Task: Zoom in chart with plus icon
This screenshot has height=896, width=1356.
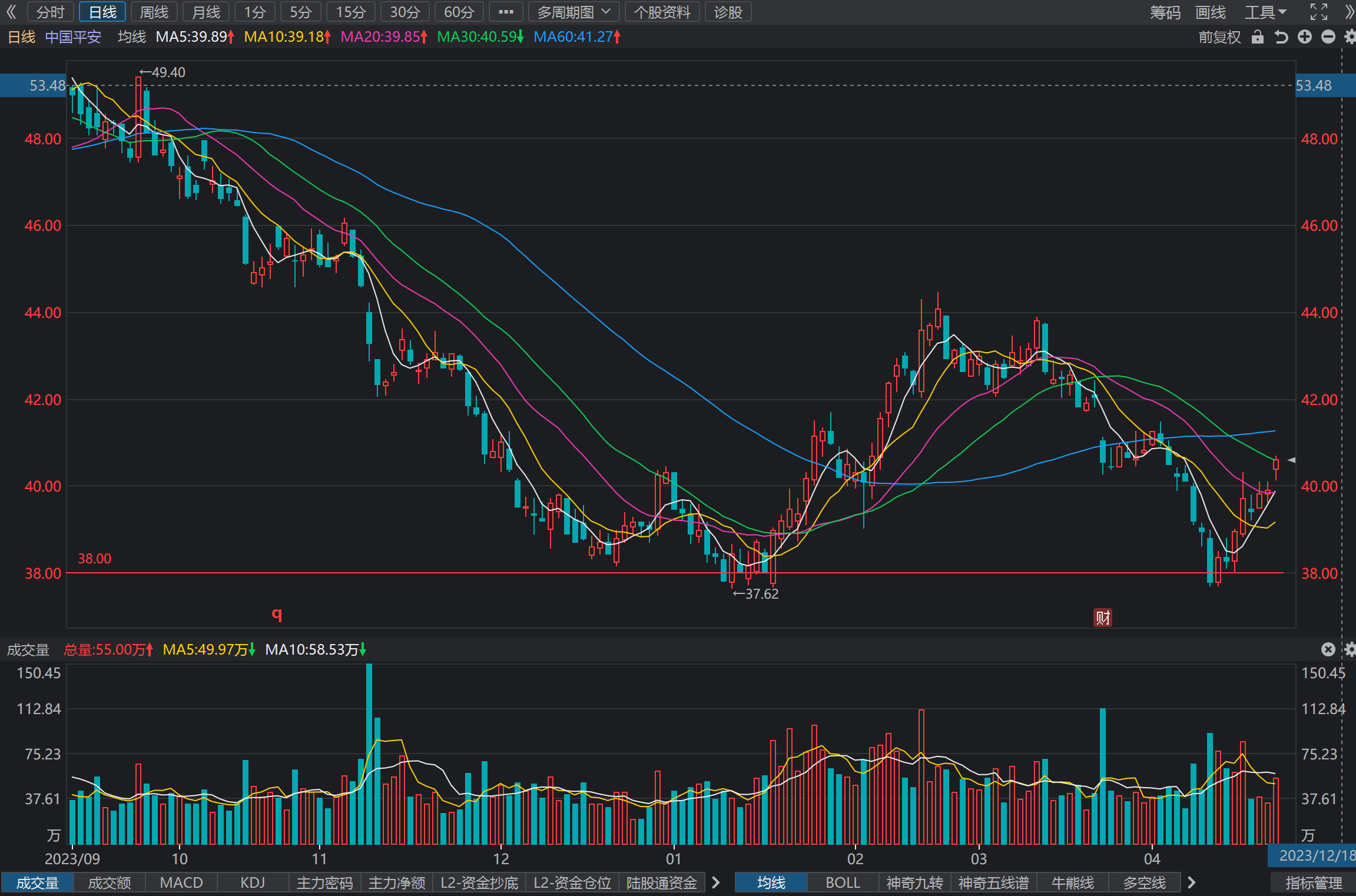Action: [1305, 37]
